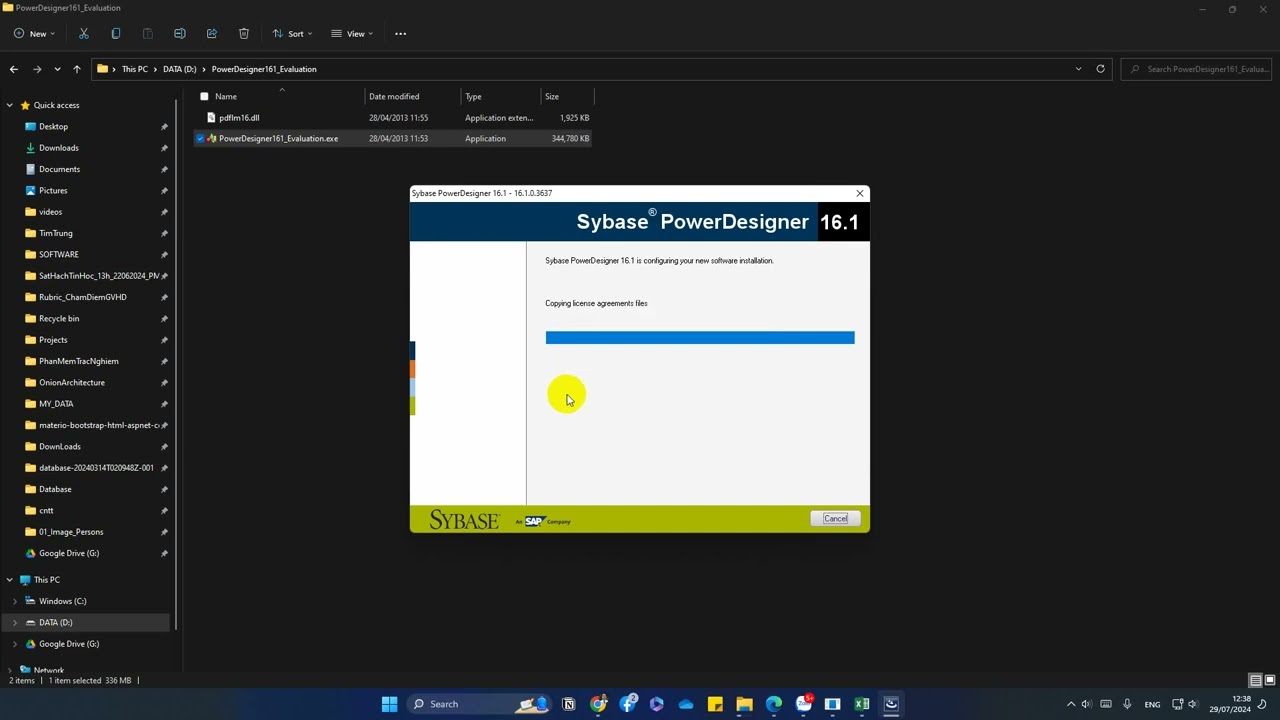Screen dimensions: 1280x720
Task: Open recent locations dropdown arrow
Action: [57, 69]
